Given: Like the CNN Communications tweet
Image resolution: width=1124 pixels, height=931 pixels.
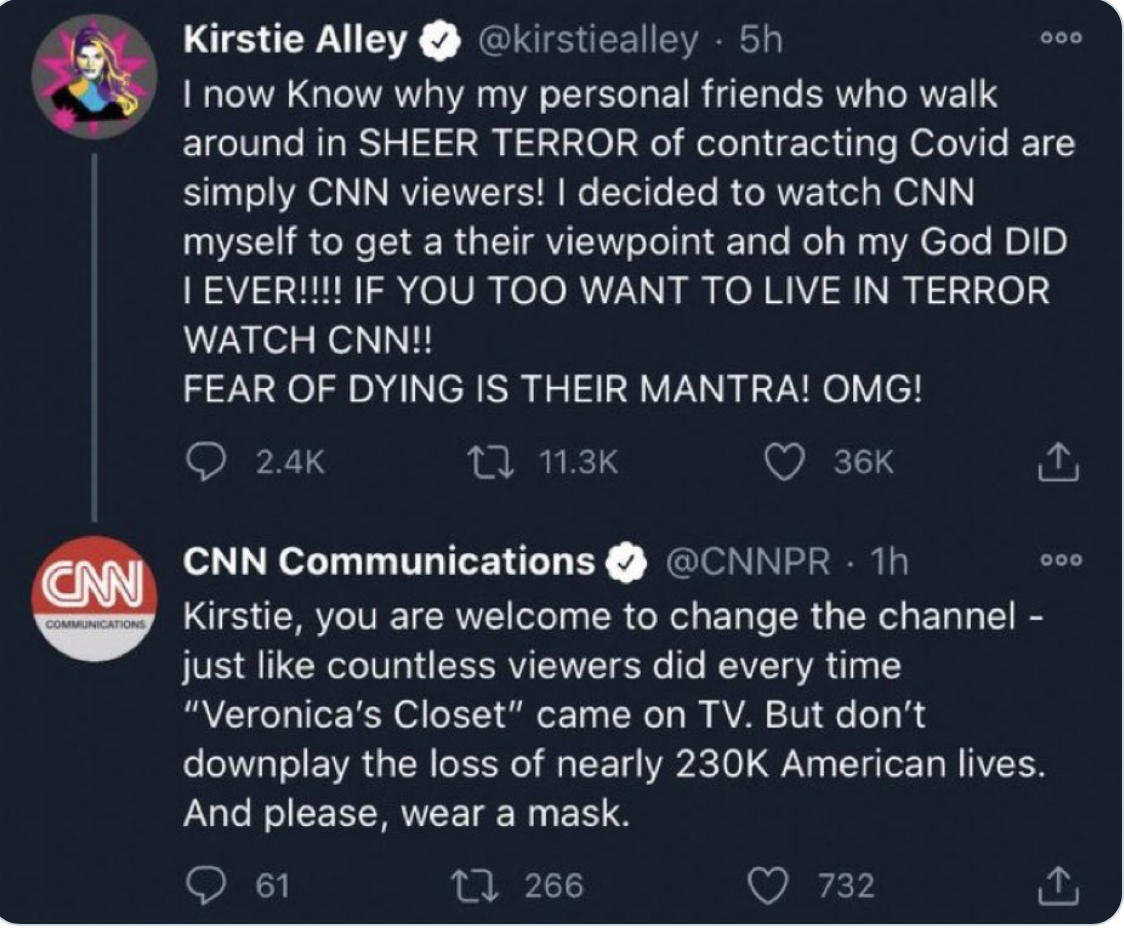Looking at the screenshot, I should [768, 885].
